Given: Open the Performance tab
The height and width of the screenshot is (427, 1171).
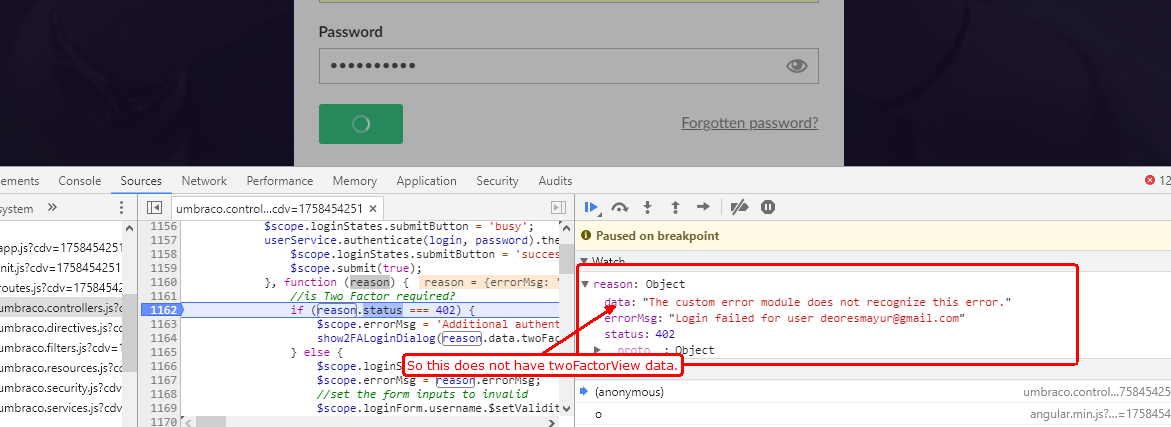Looking at the screenshot, I should [280, 181].
